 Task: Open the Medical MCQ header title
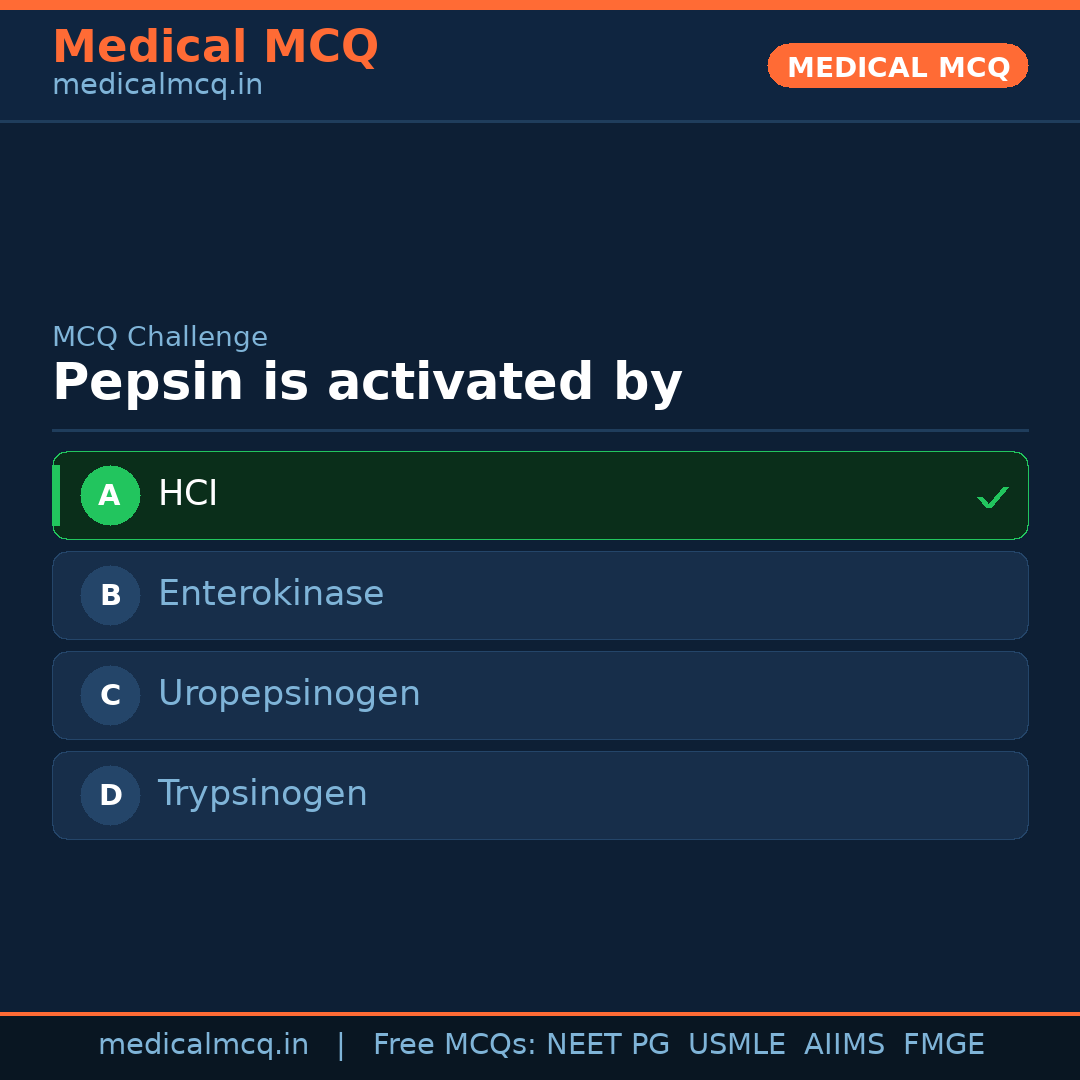215,47
